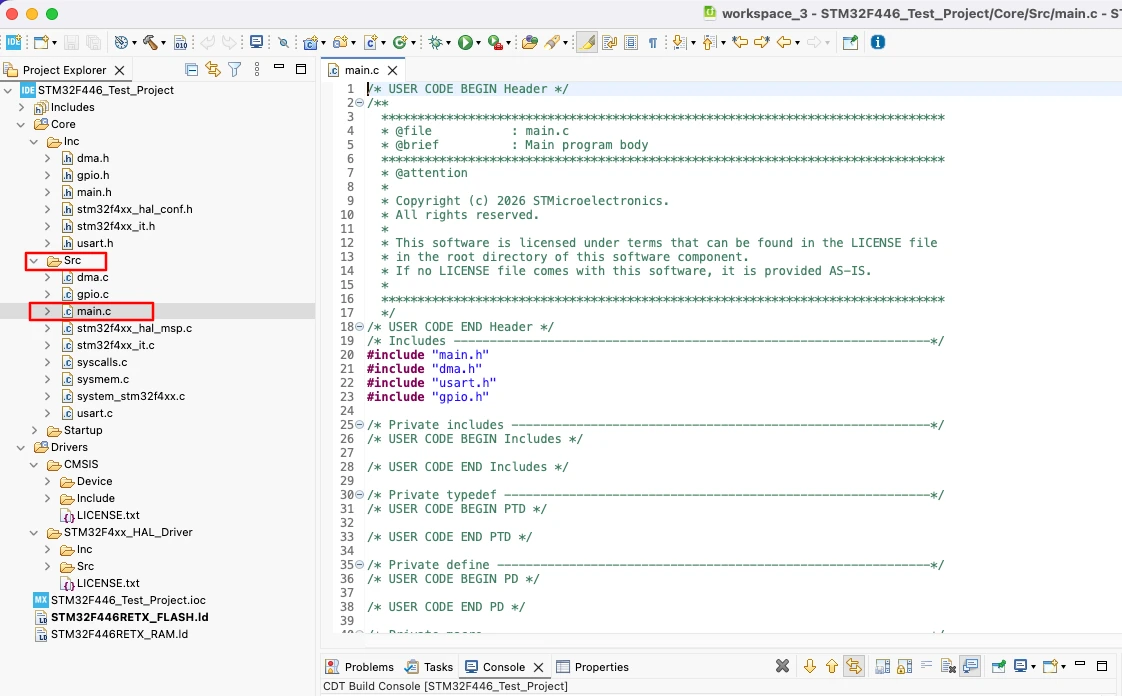
Task: Click the blue Information Center icon
Action: 878,43
